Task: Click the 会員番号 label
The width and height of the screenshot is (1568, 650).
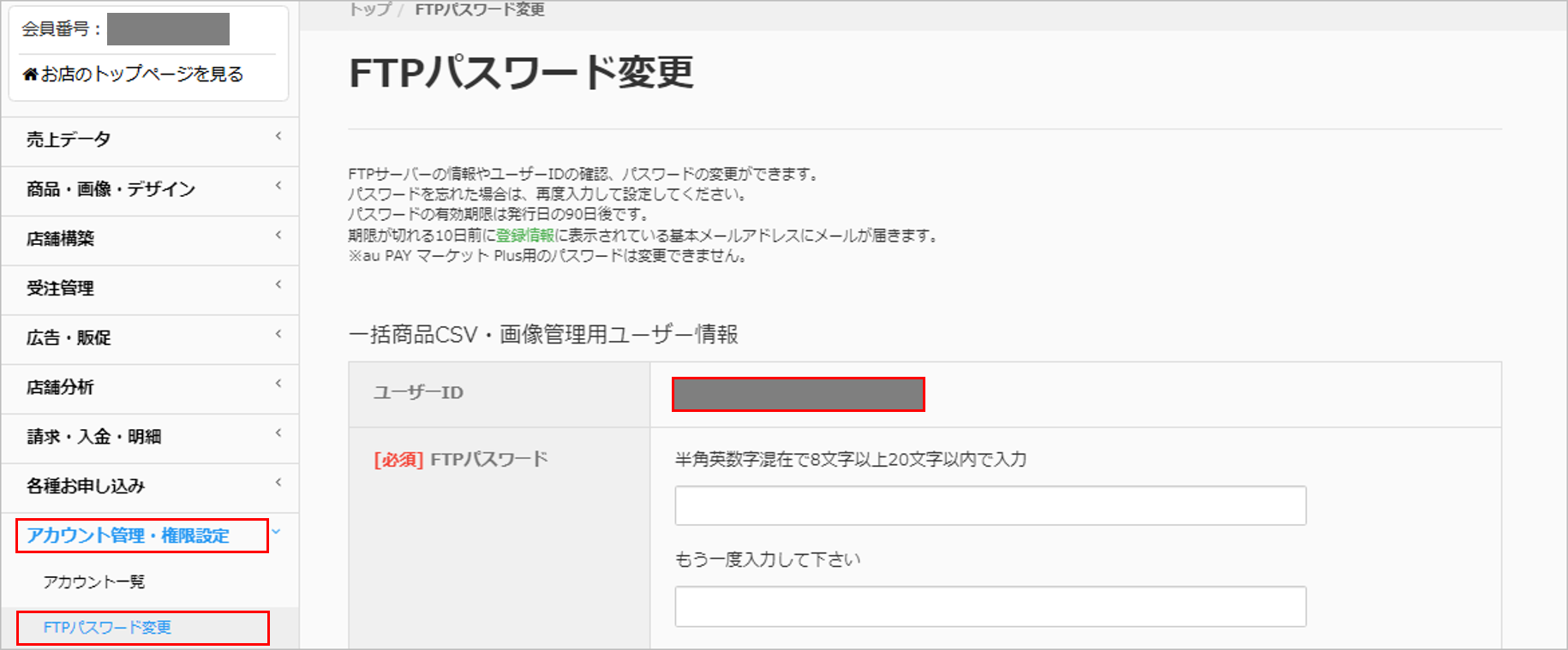Action: coord(62,29)
